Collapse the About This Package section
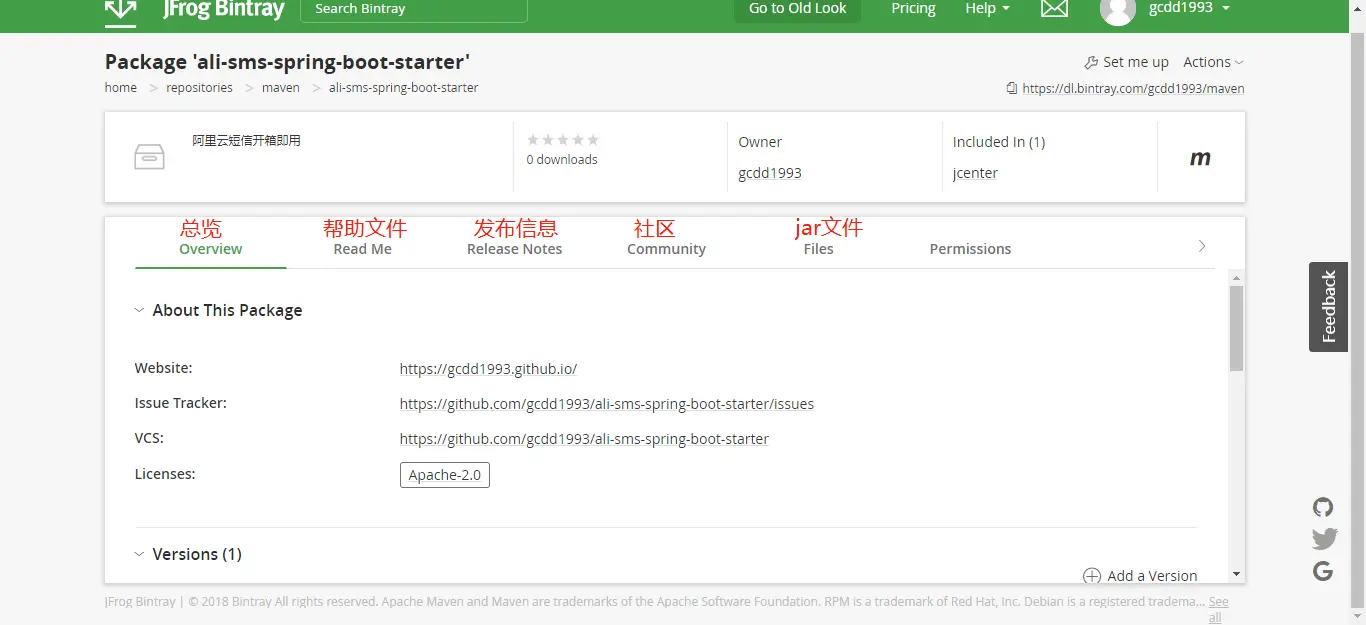 139,311
